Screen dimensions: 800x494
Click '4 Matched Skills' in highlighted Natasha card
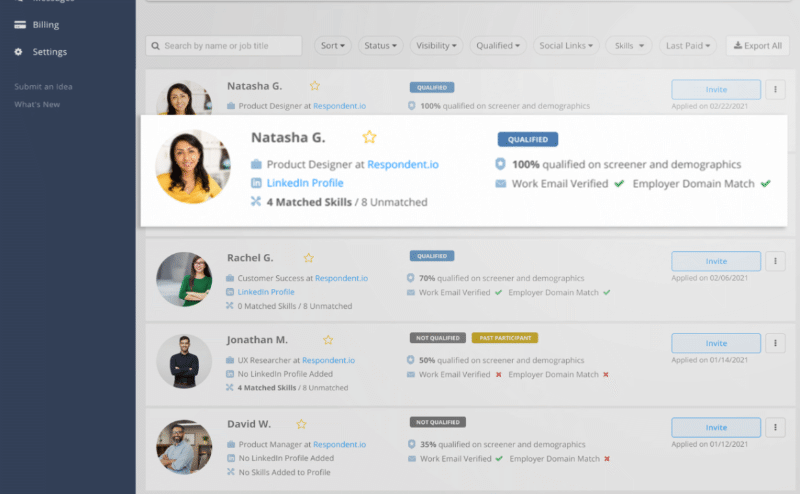309,202
